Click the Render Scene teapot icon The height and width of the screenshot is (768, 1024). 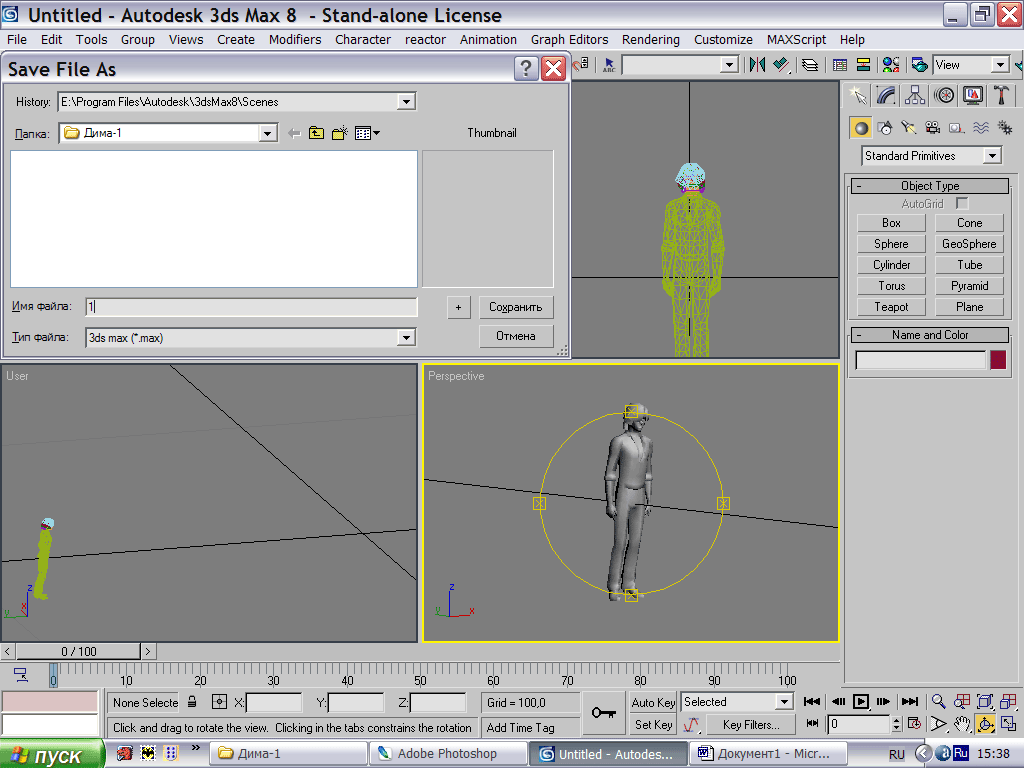click(x=920, y=65)
